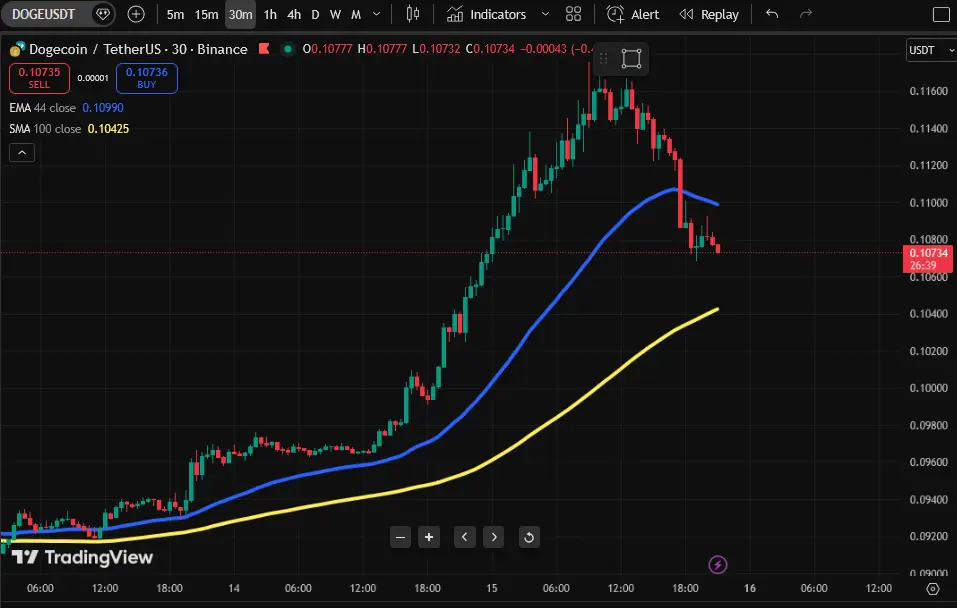Click the purple lightning event marker
This screenshot has height=608, width=957.
[x=718, y=565]
